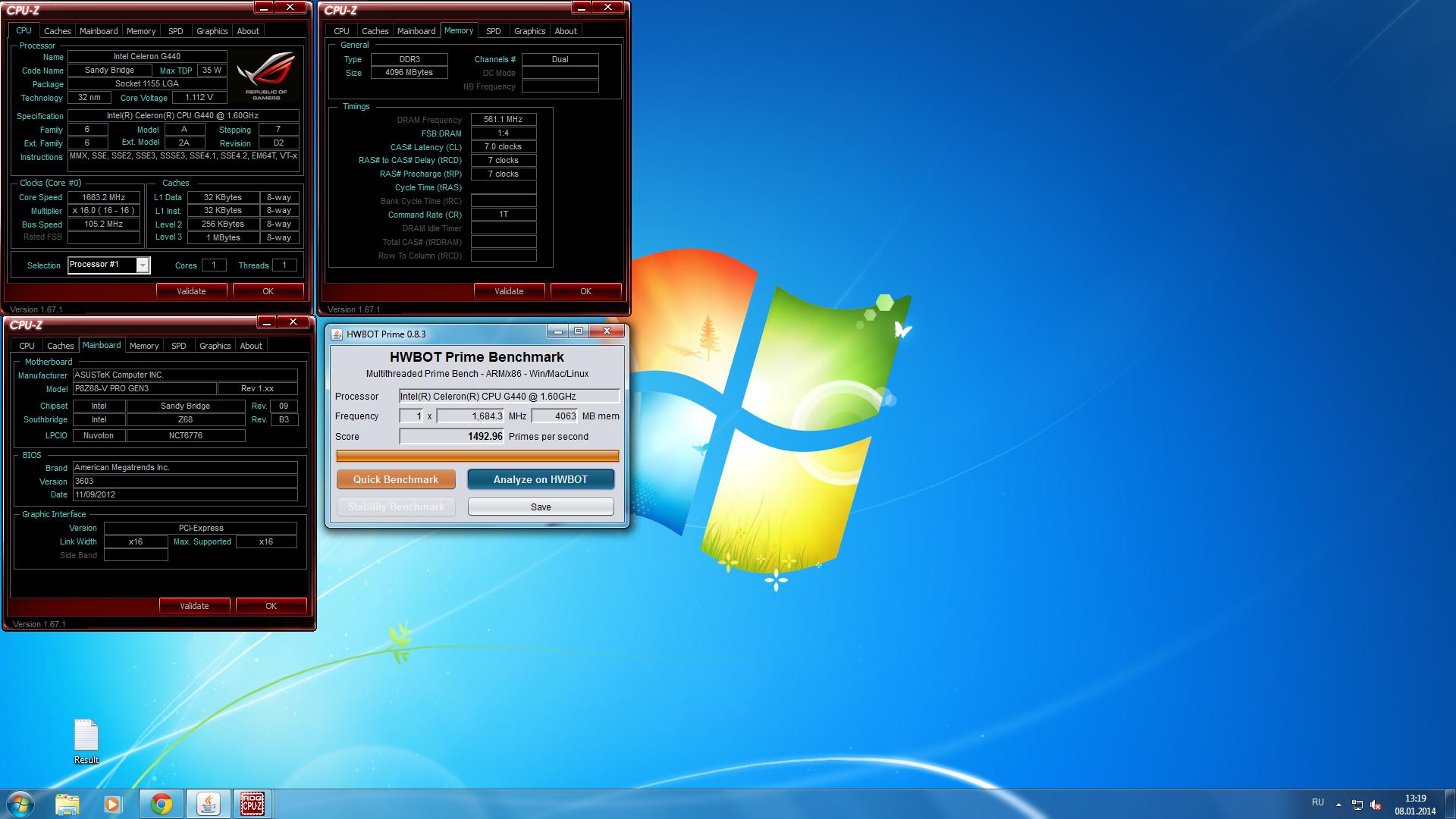Minimize the CPU-Z Mainboard window
This screenshot has width=1456, height=819.
click(x=266, y=322)
